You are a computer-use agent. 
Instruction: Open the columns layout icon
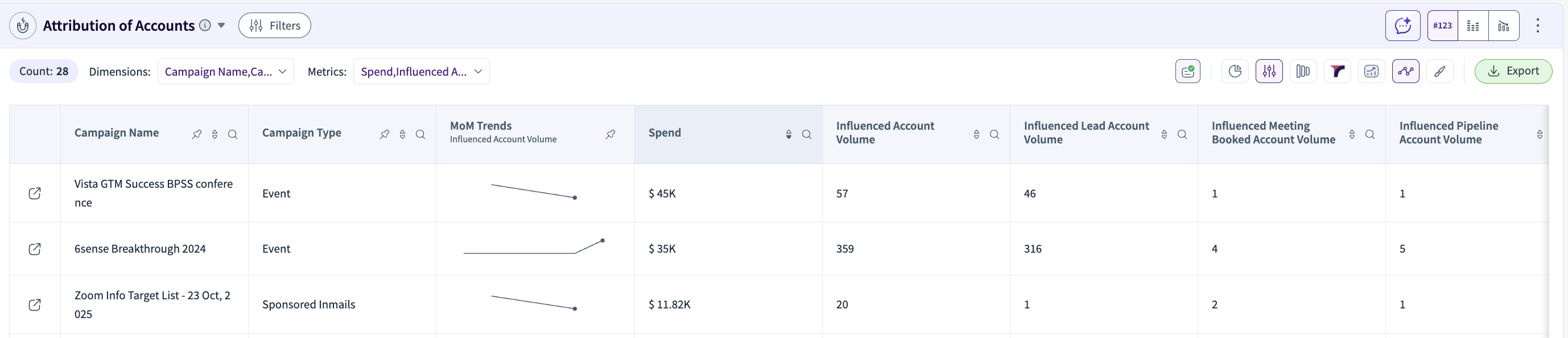(x=1303, y=71)
